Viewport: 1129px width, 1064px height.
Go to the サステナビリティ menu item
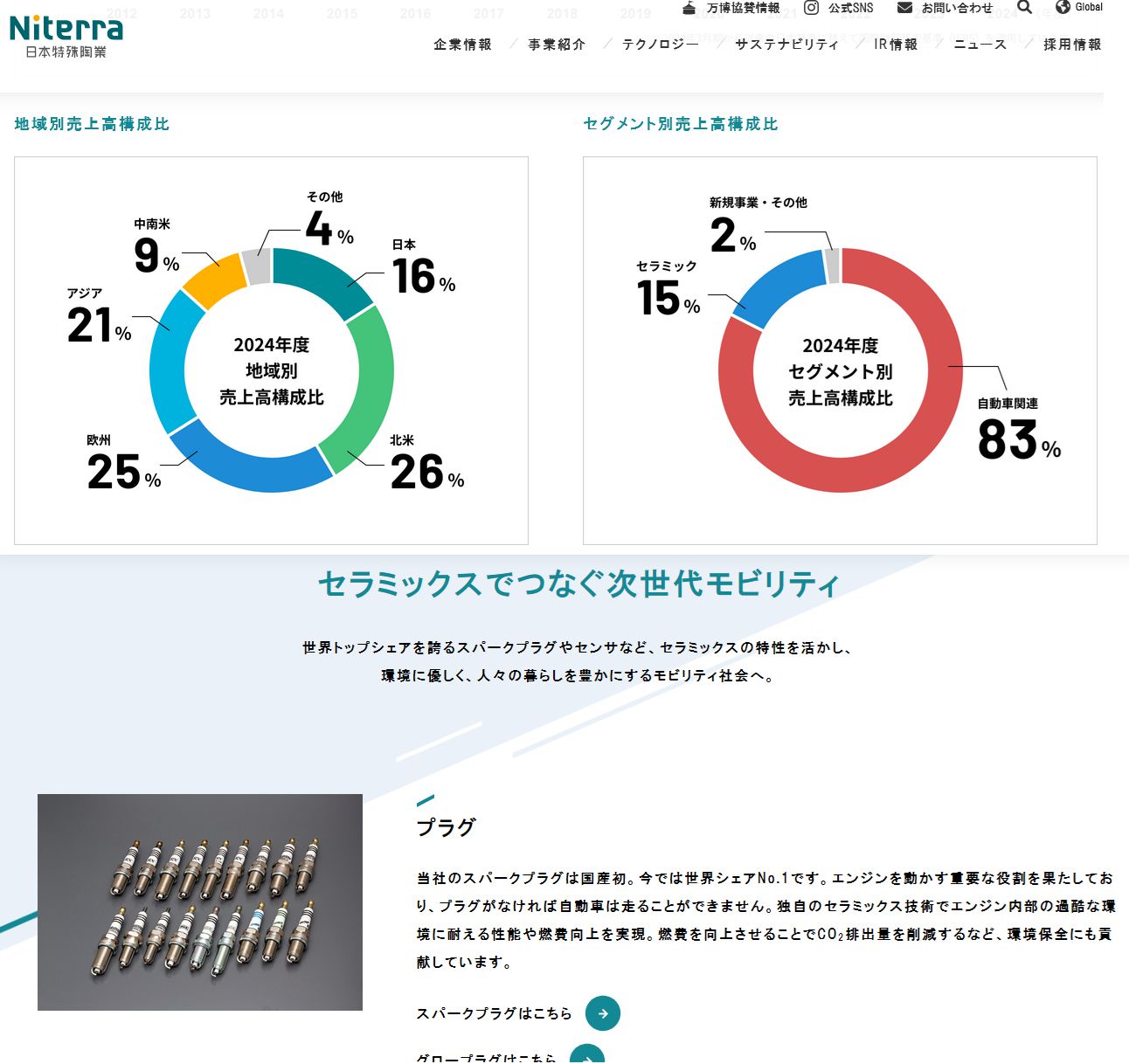786,45
